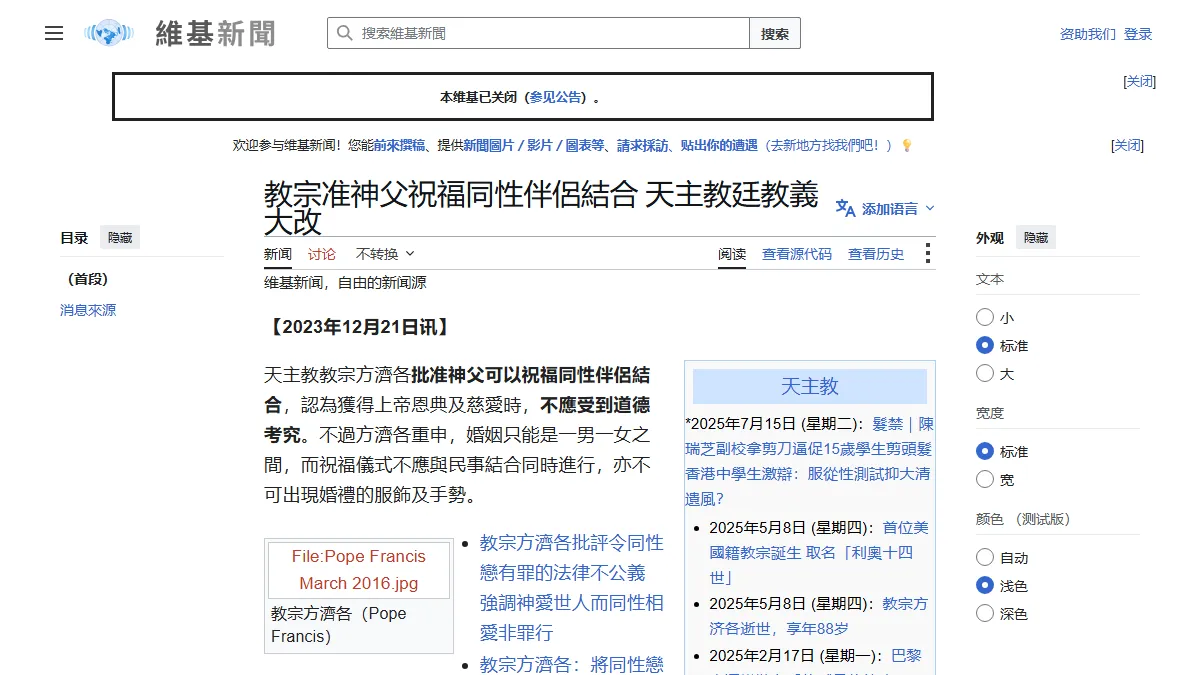This screenshot has width=1200, height=675.
Task: Open the 髮禁｜陳瑞芝副校 news link
Action: click(x=809, y=461)
